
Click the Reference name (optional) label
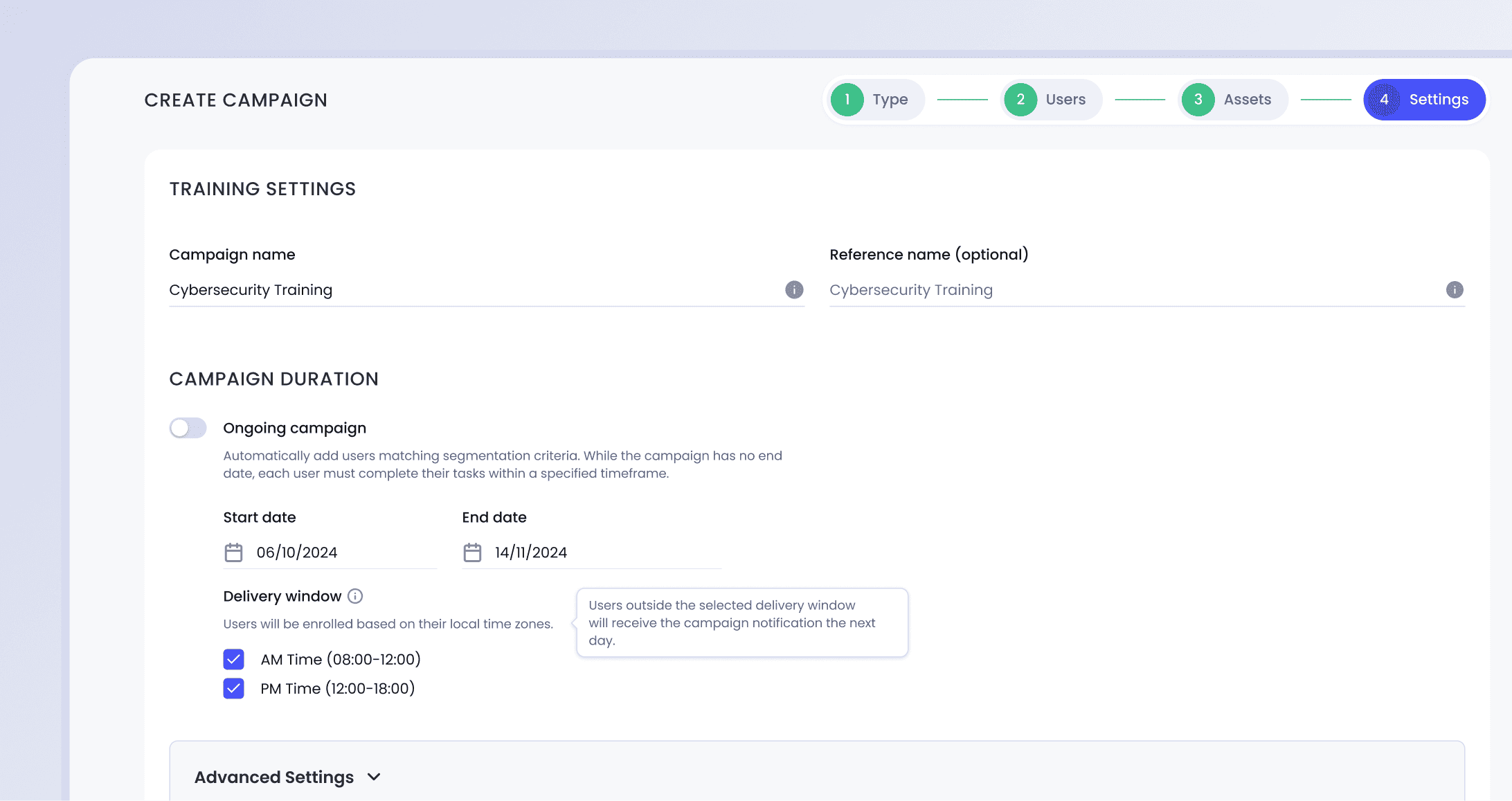click(929, 254)
